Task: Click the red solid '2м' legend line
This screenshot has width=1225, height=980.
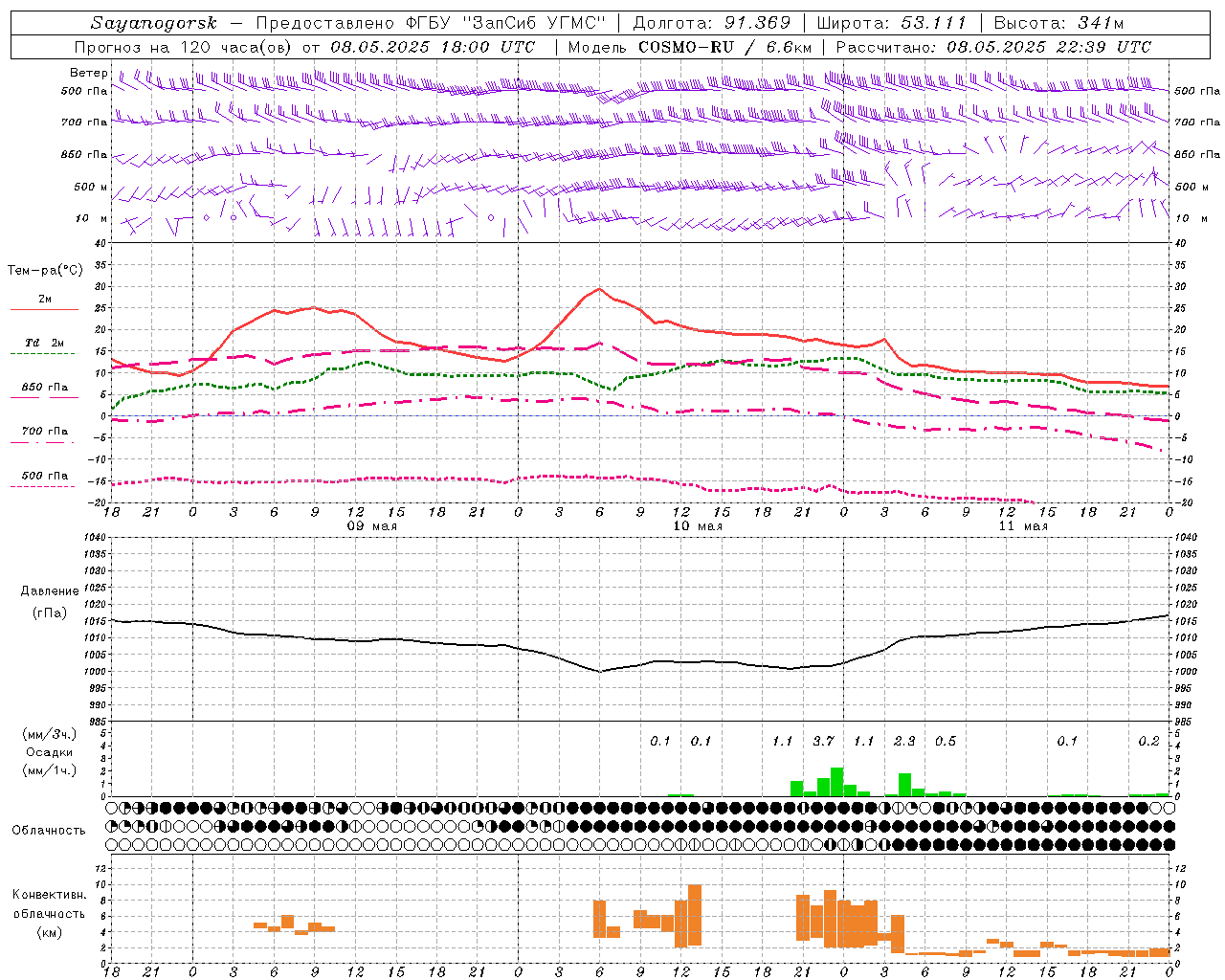Action: (x=44, y=310)
